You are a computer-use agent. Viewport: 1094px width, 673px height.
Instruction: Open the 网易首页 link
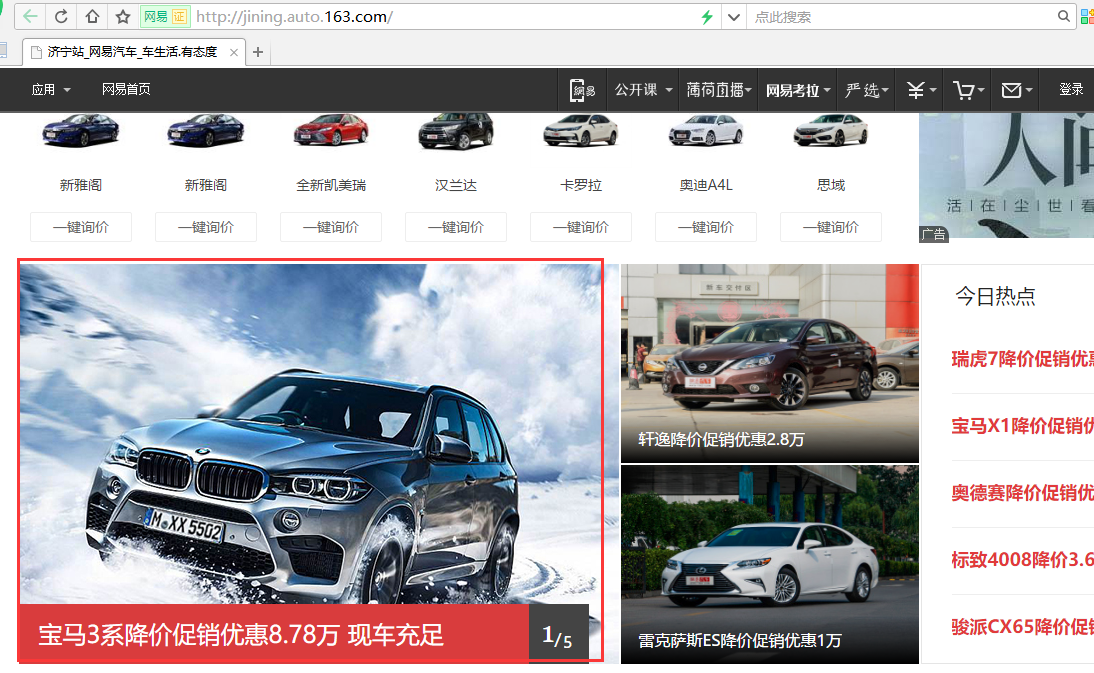[x=126, y=89]
